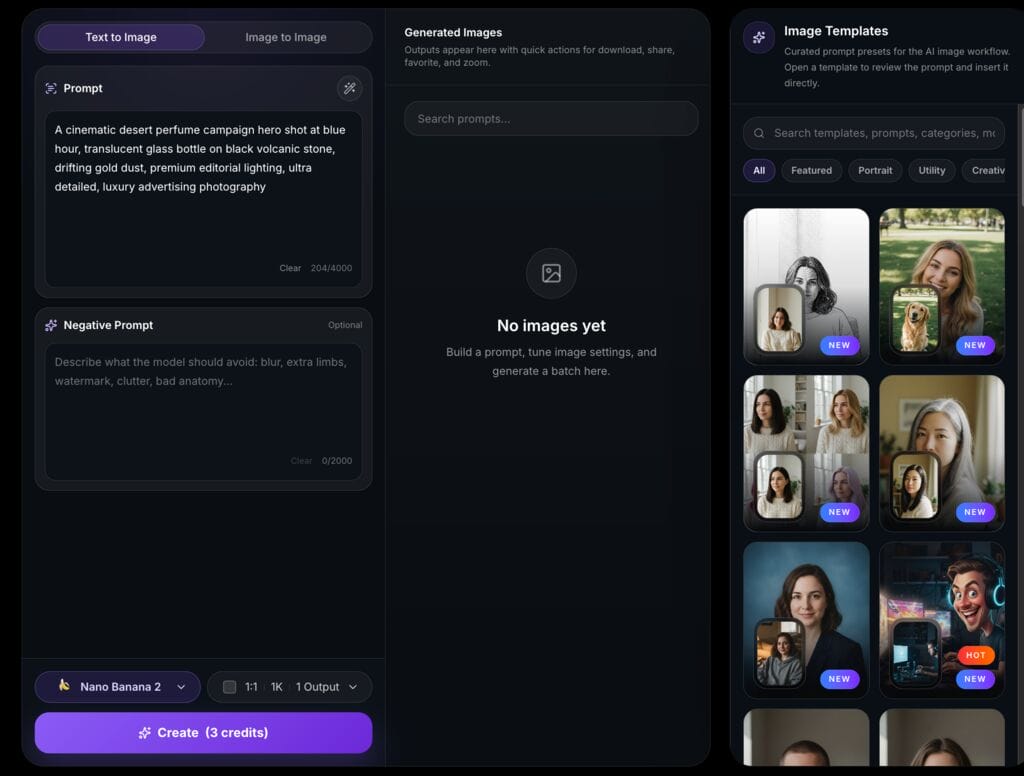Select the Featured template filter
This screenshot has width=1024, height=776.
pyautogui.click(x=811, y=170)
